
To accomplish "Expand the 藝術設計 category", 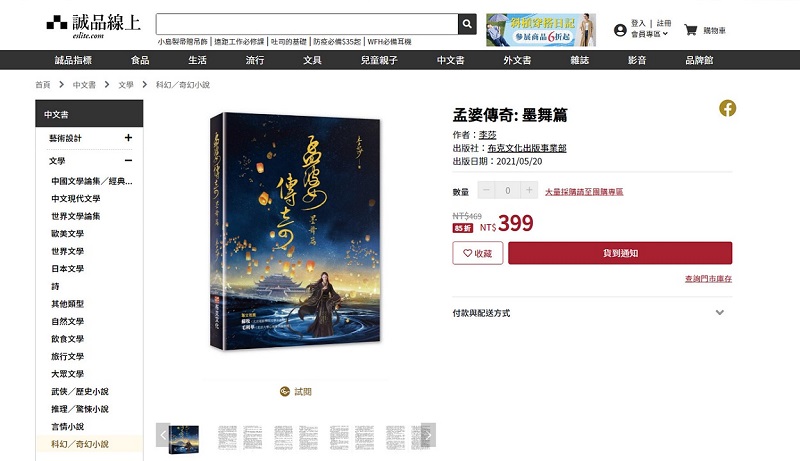I will [x=128, y=138].
